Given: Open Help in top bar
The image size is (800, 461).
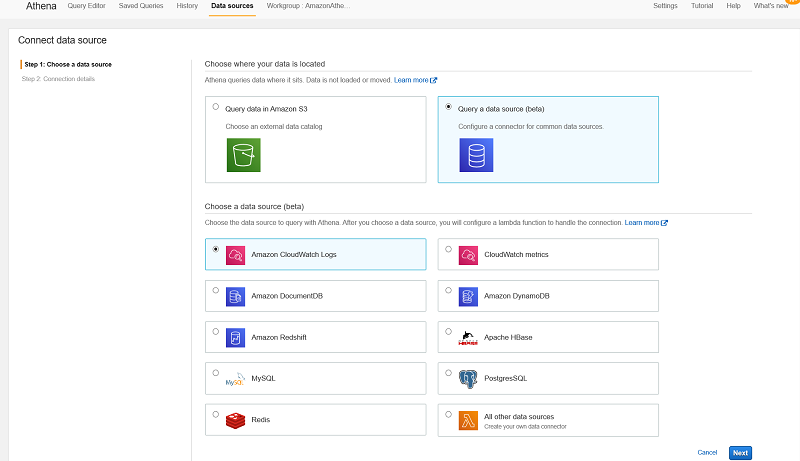Looking at the screenshot, I should tap(733, 6).
